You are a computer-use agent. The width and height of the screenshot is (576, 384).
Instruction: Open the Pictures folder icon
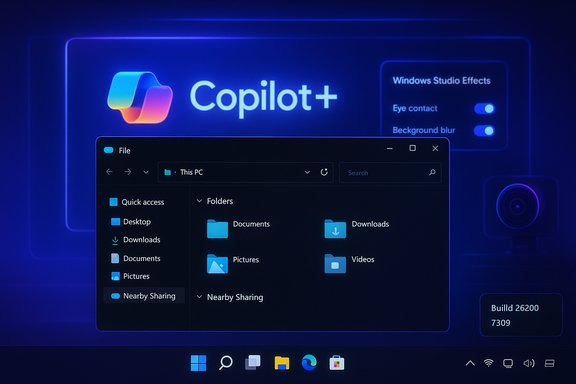coord(217,264)
